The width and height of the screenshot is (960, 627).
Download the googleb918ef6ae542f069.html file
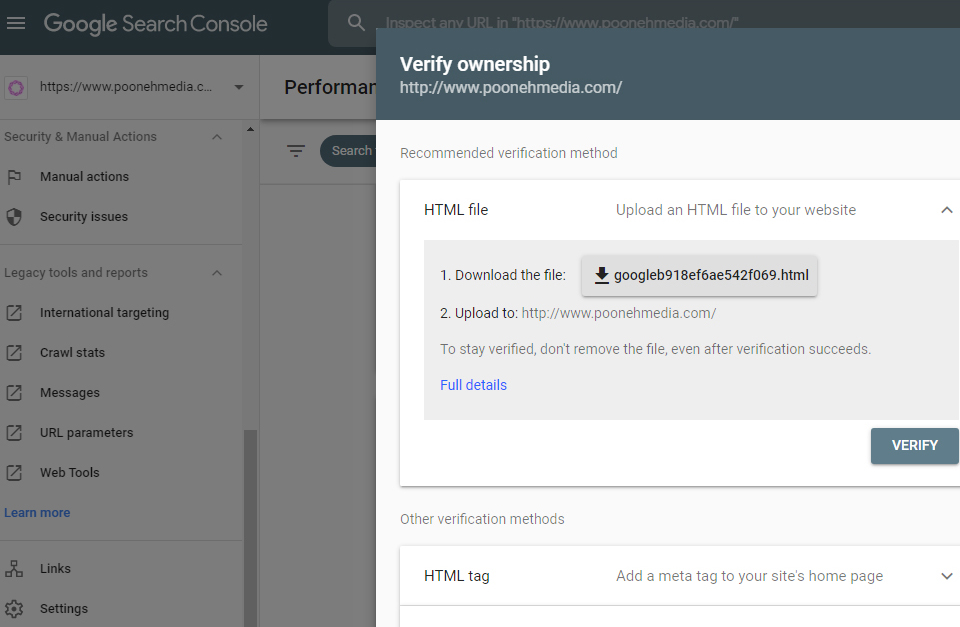(699, 276)
